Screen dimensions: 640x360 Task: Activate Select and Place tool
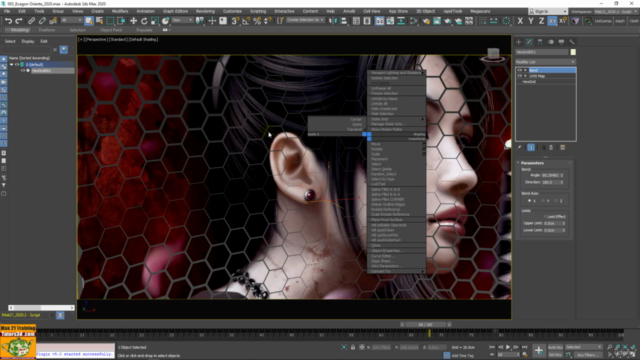pyautogui.click(x=165, y=21)
